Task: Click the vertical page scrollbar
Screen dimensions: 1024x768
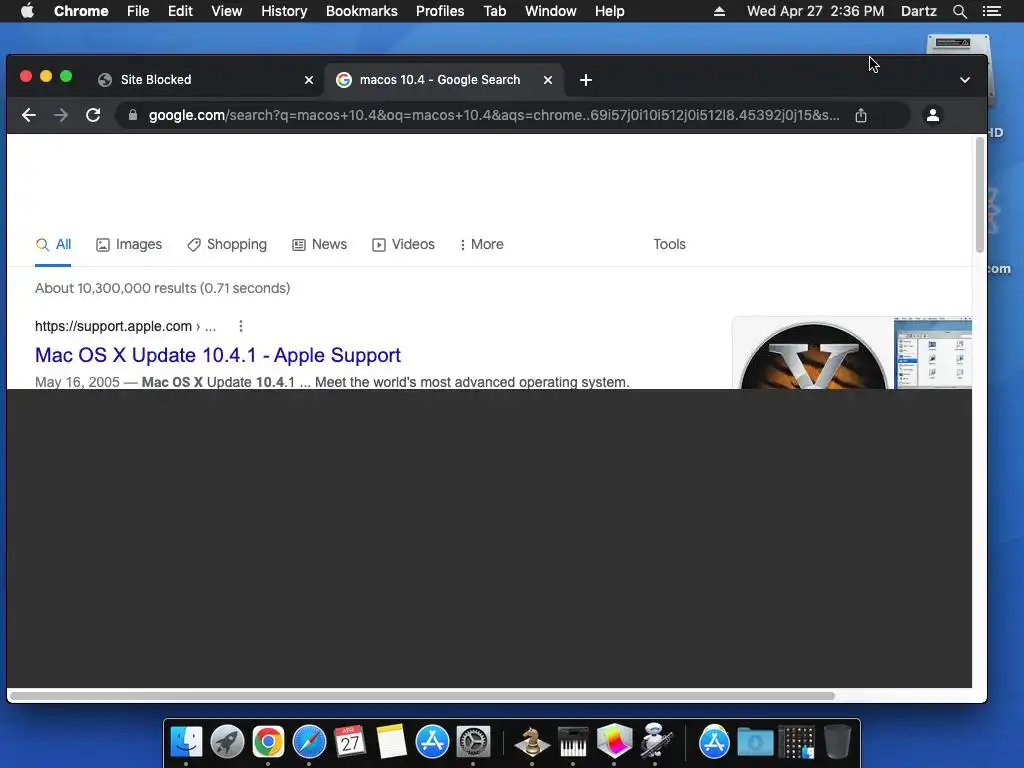Action: 980,194
